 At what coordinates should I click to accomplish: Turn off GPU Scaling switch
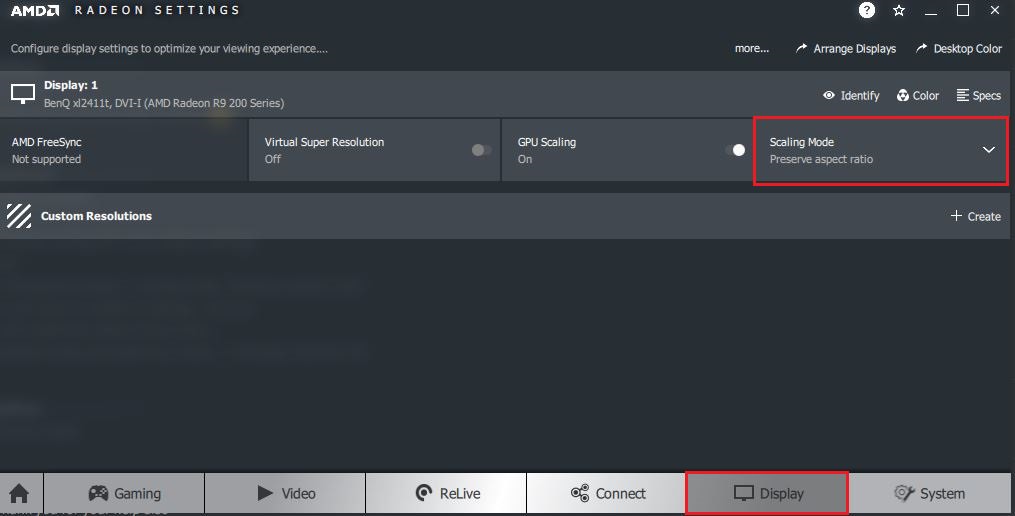pos(734,150)
